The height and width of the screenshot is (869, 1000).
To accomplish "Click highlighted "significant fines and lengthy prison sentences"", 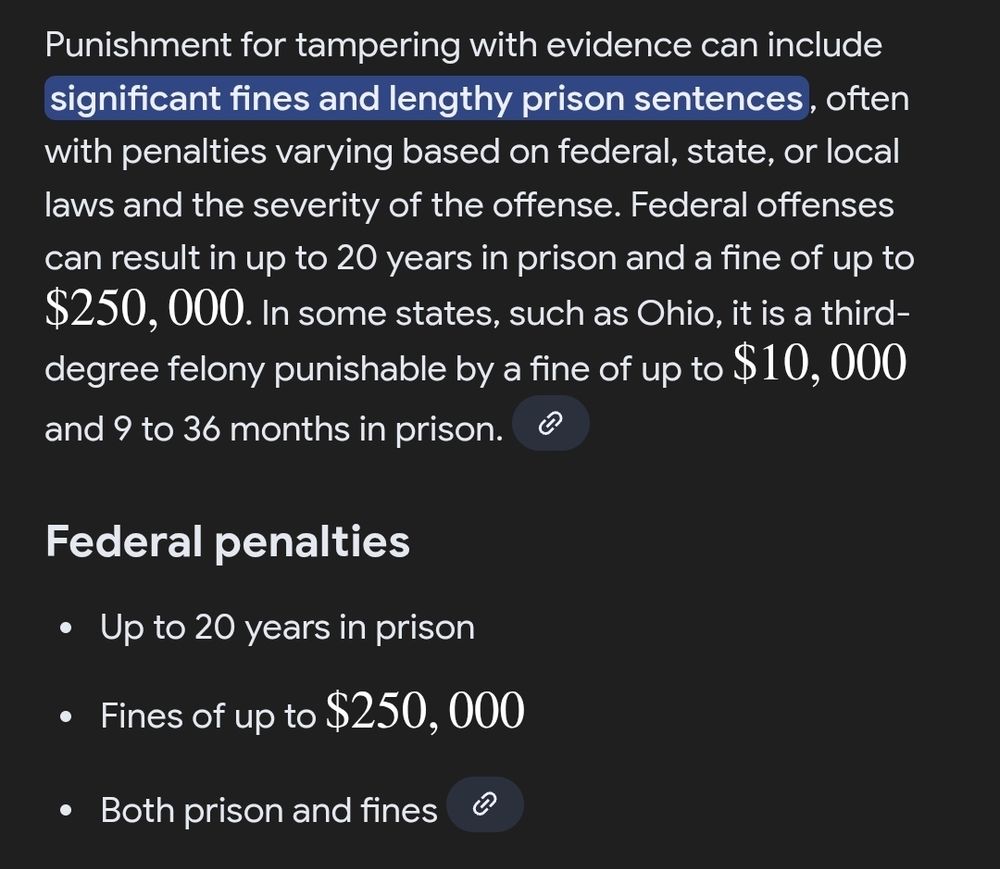I will point(427,98).
